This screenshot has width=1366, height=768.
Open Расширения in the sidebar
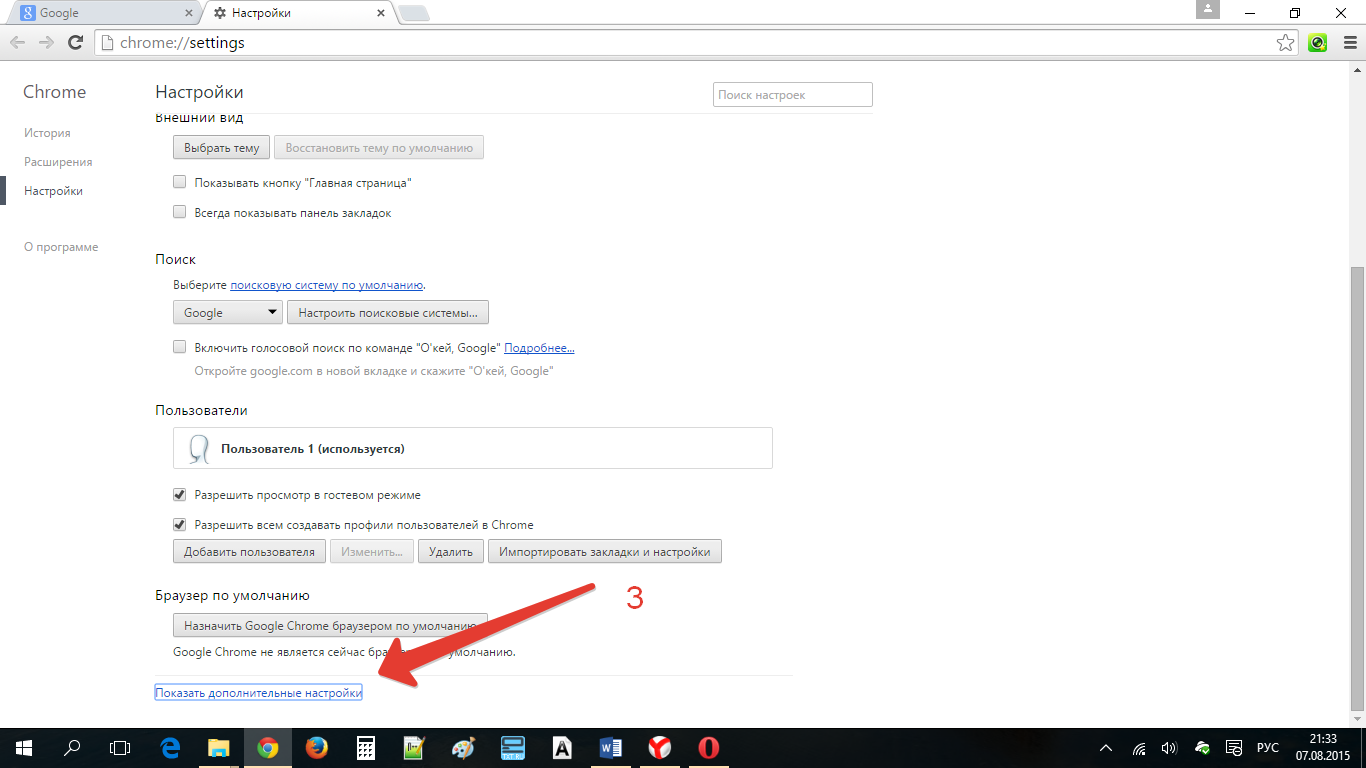click(x=58, y=162)
